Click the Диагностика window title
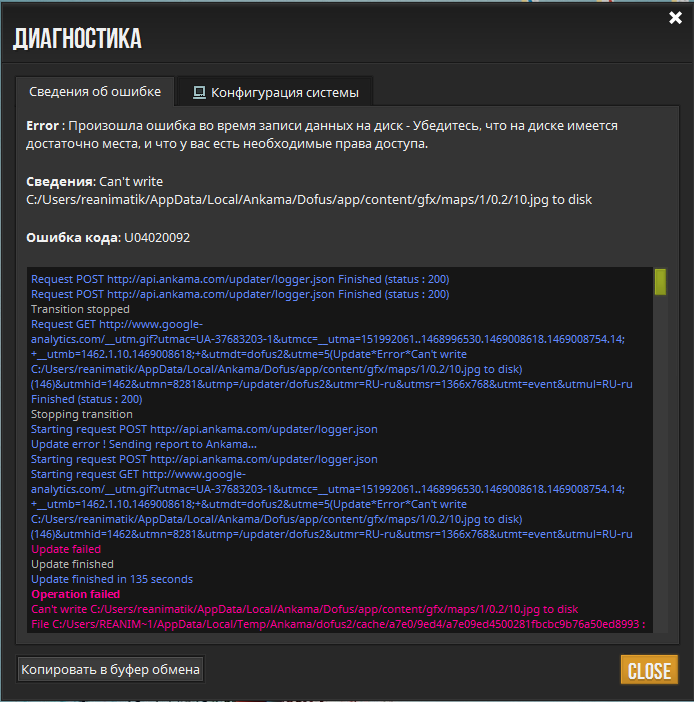 [x=77, y=39]
